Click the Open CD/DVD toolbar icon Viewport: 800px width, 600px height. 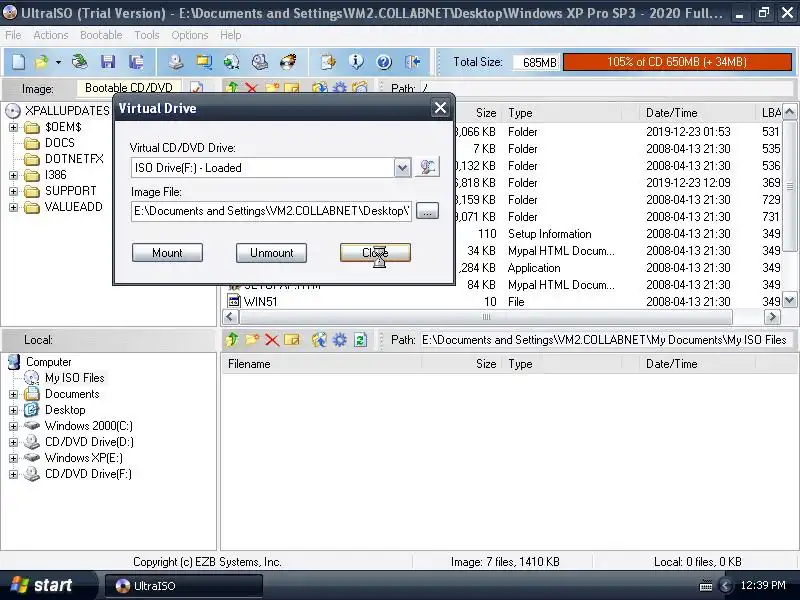pos(79,62)
